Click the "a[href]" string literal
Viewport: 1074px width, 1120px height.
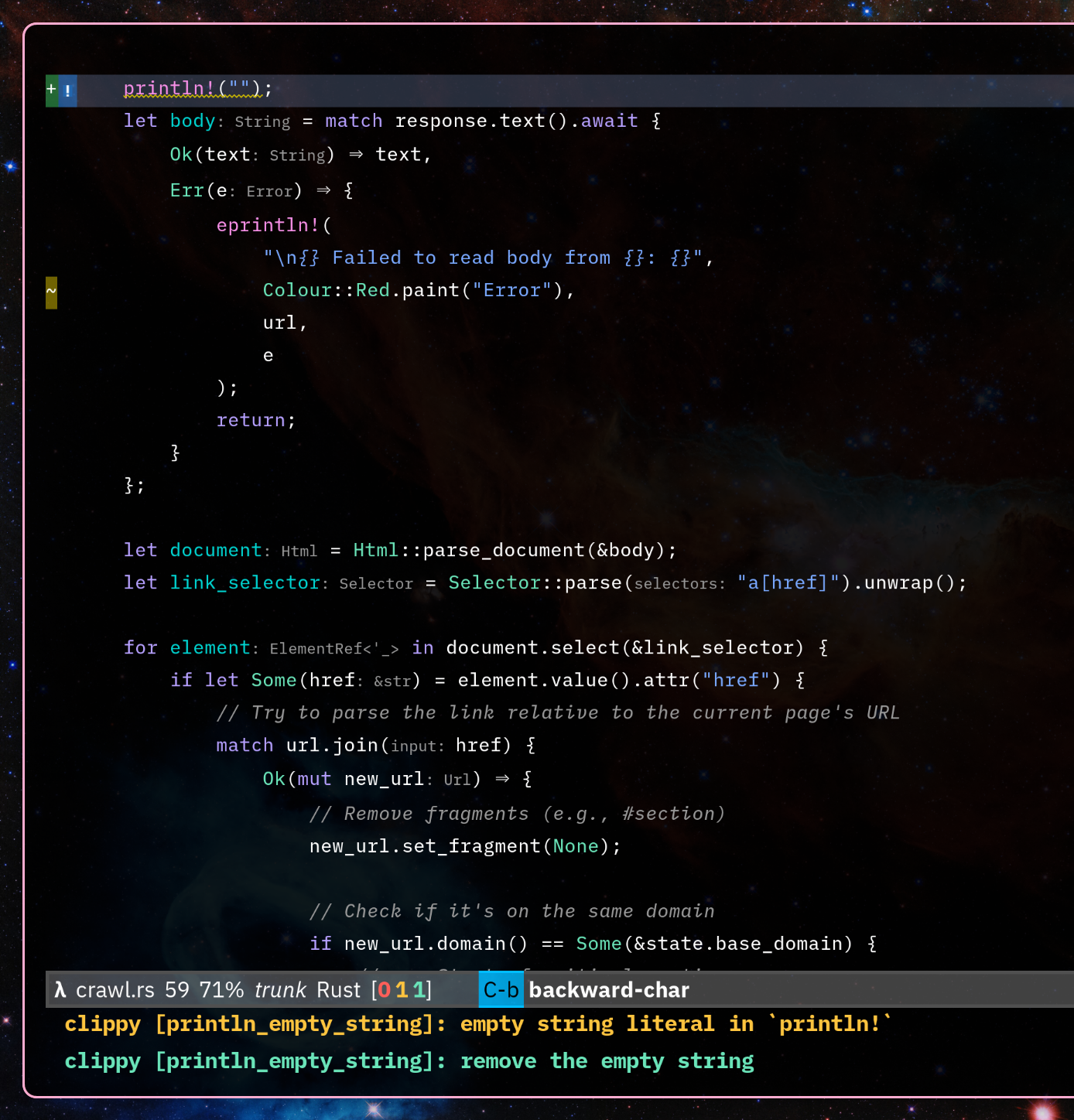pyautogui.click(x=788, y=582)
